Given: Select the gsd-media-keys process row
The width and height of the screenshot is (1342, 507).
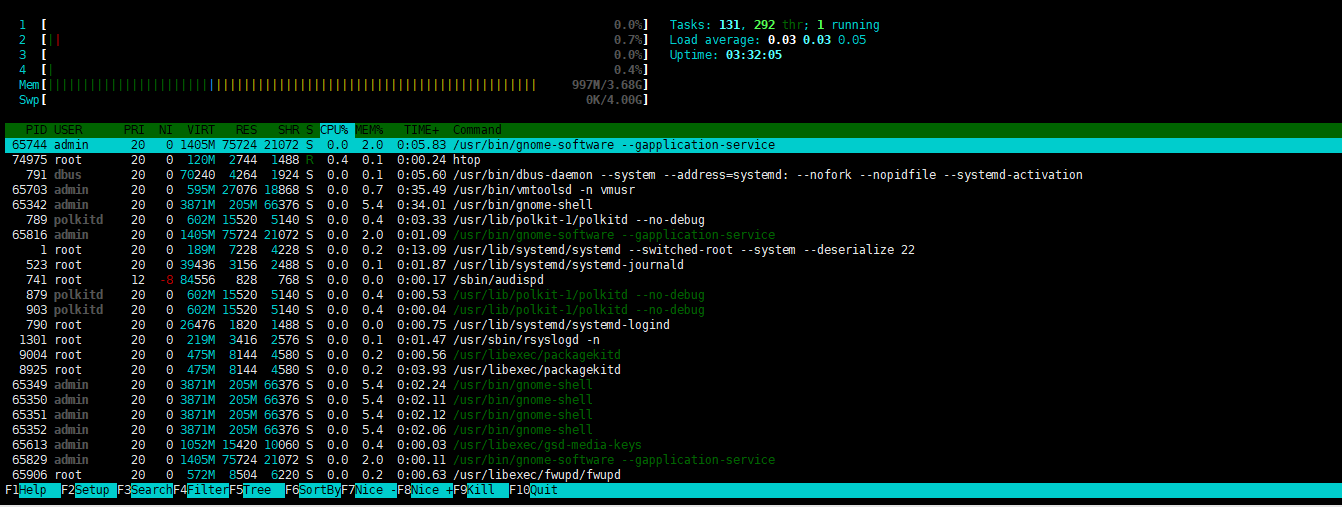Looking at the screenshot, I should tap(671, 445).
